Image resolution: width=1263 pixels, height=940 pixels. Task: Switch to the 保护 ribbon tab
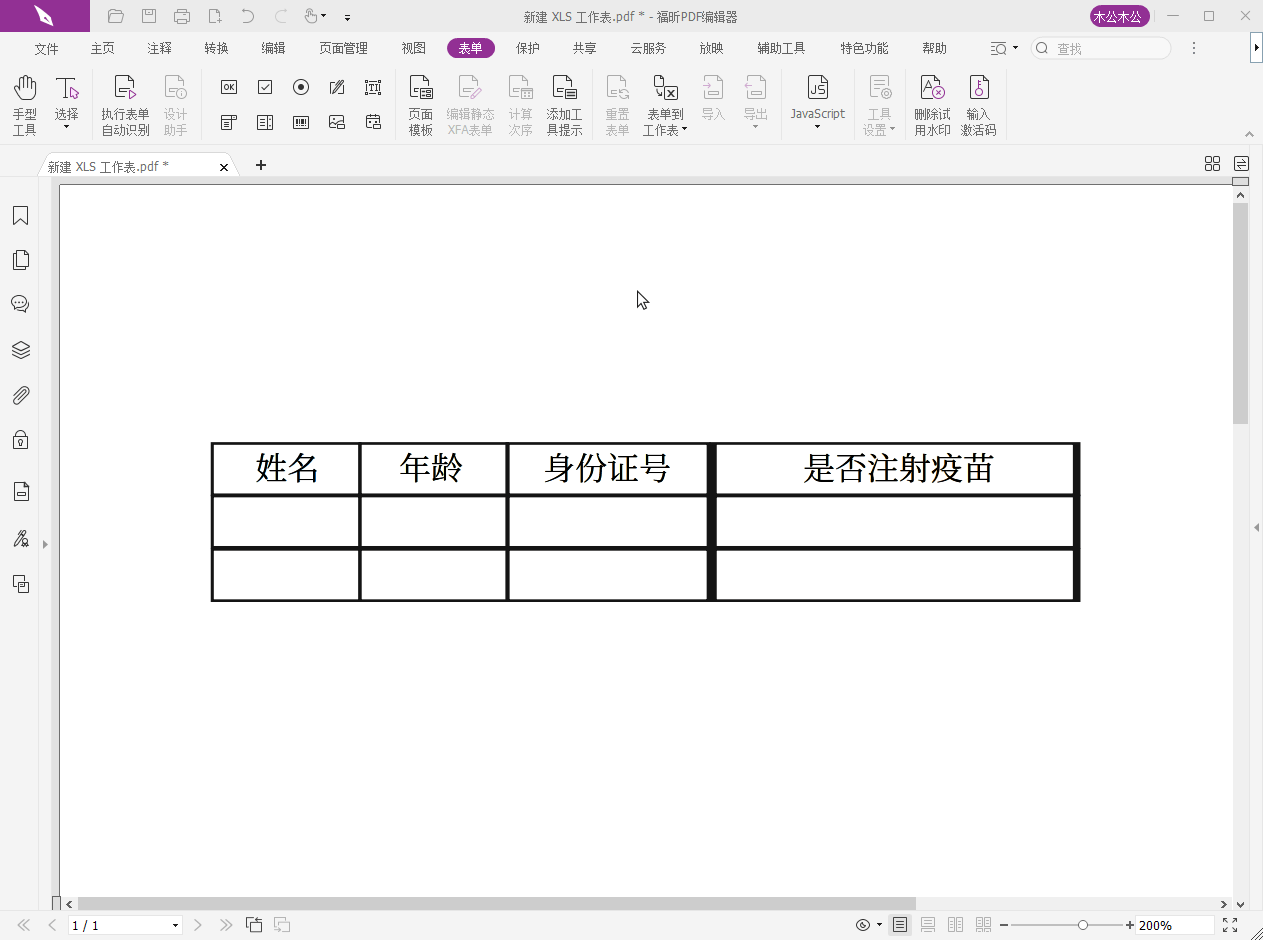point(527,47)
